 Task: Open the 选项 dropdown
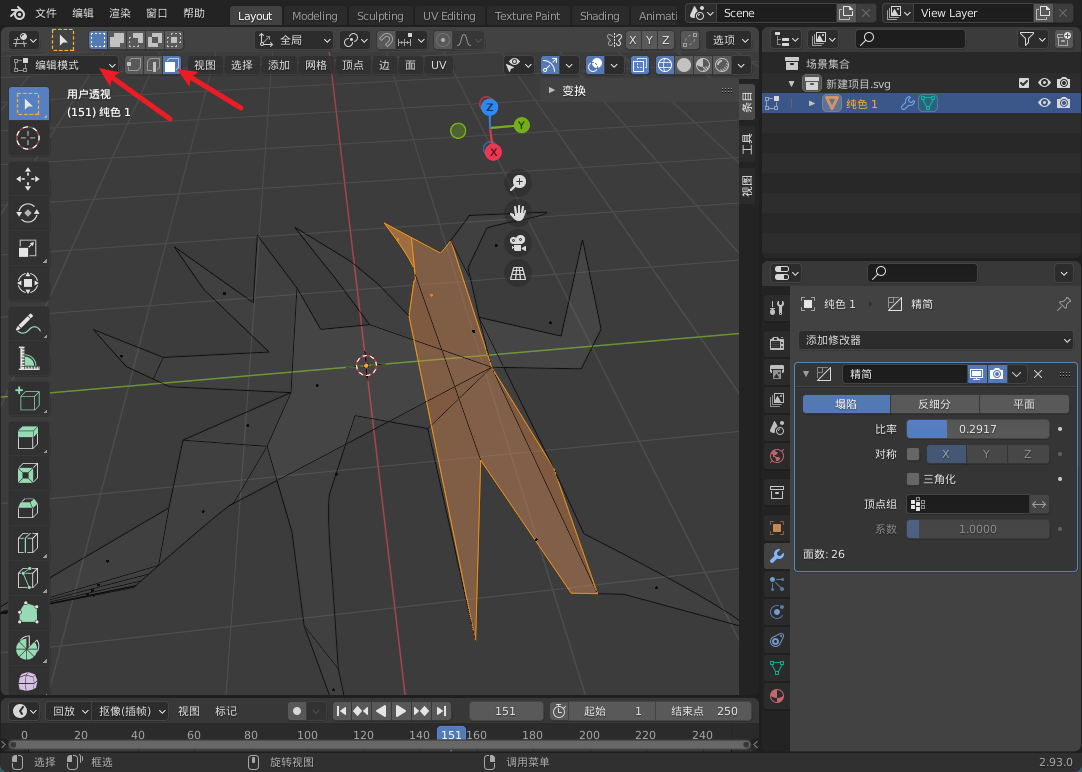(731, 40)
